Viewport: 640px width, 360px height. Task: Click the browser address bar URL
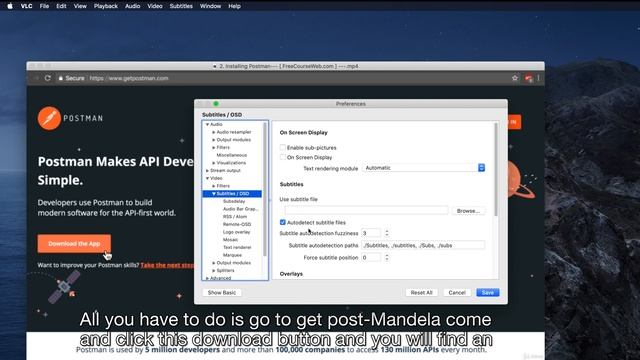point(129,78)
